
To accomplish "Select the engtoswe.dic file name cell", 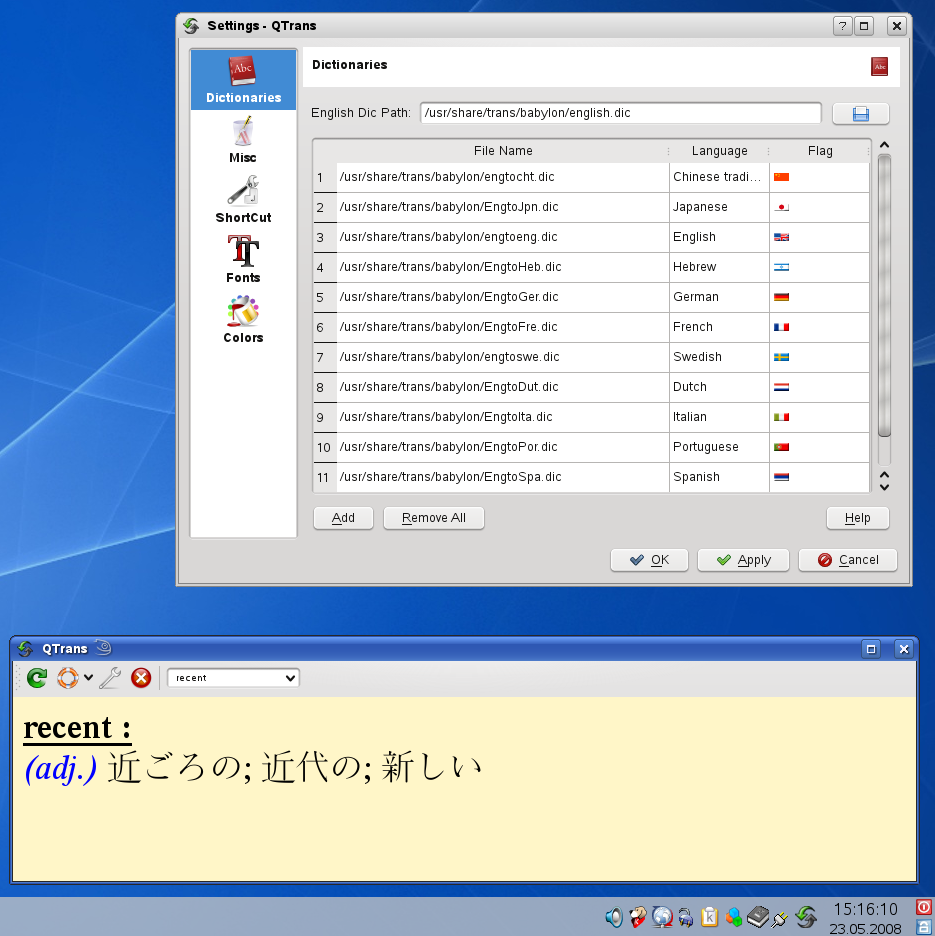I will [x=503, y=357].
